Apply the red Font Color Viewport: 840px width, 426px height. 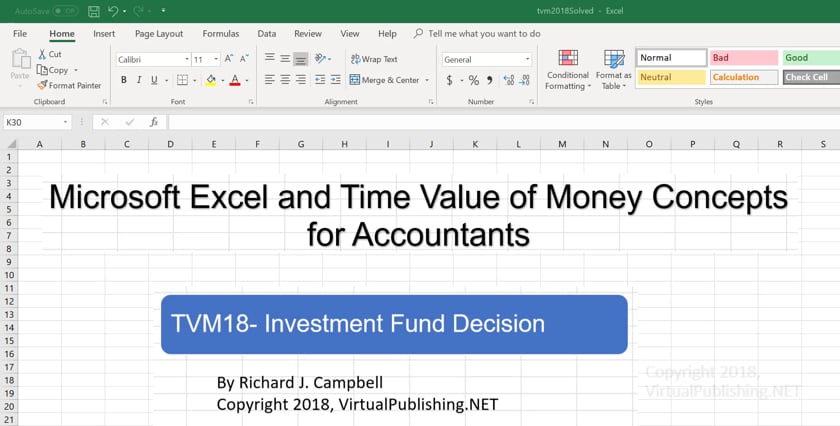[235, 80]
